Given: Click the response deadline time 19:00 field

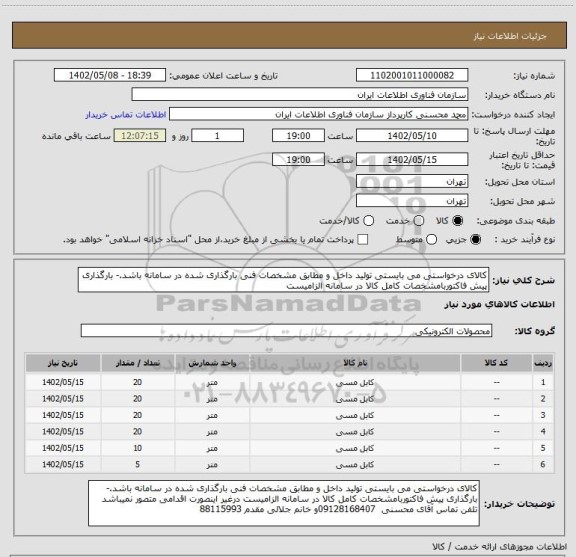Looking at the screenshot, I should coord(298,136).
